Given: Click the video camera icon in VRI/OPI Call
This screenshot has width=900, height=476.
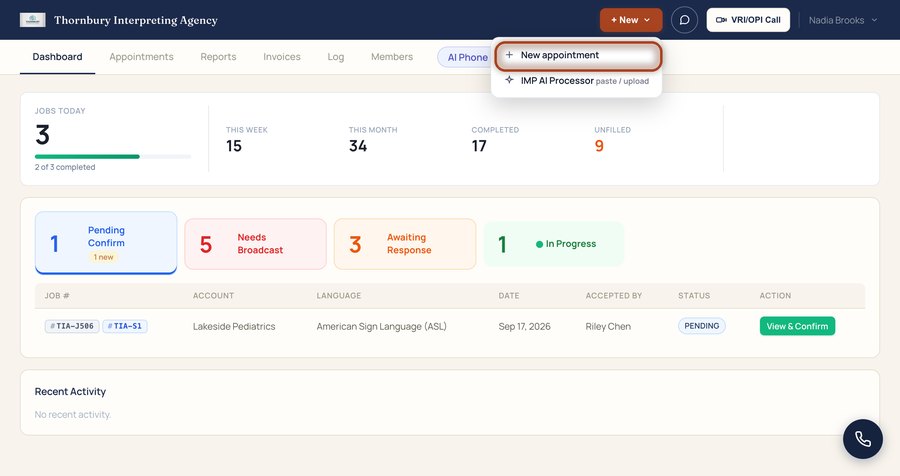Looking at the screenshot, I should (721, 20).
